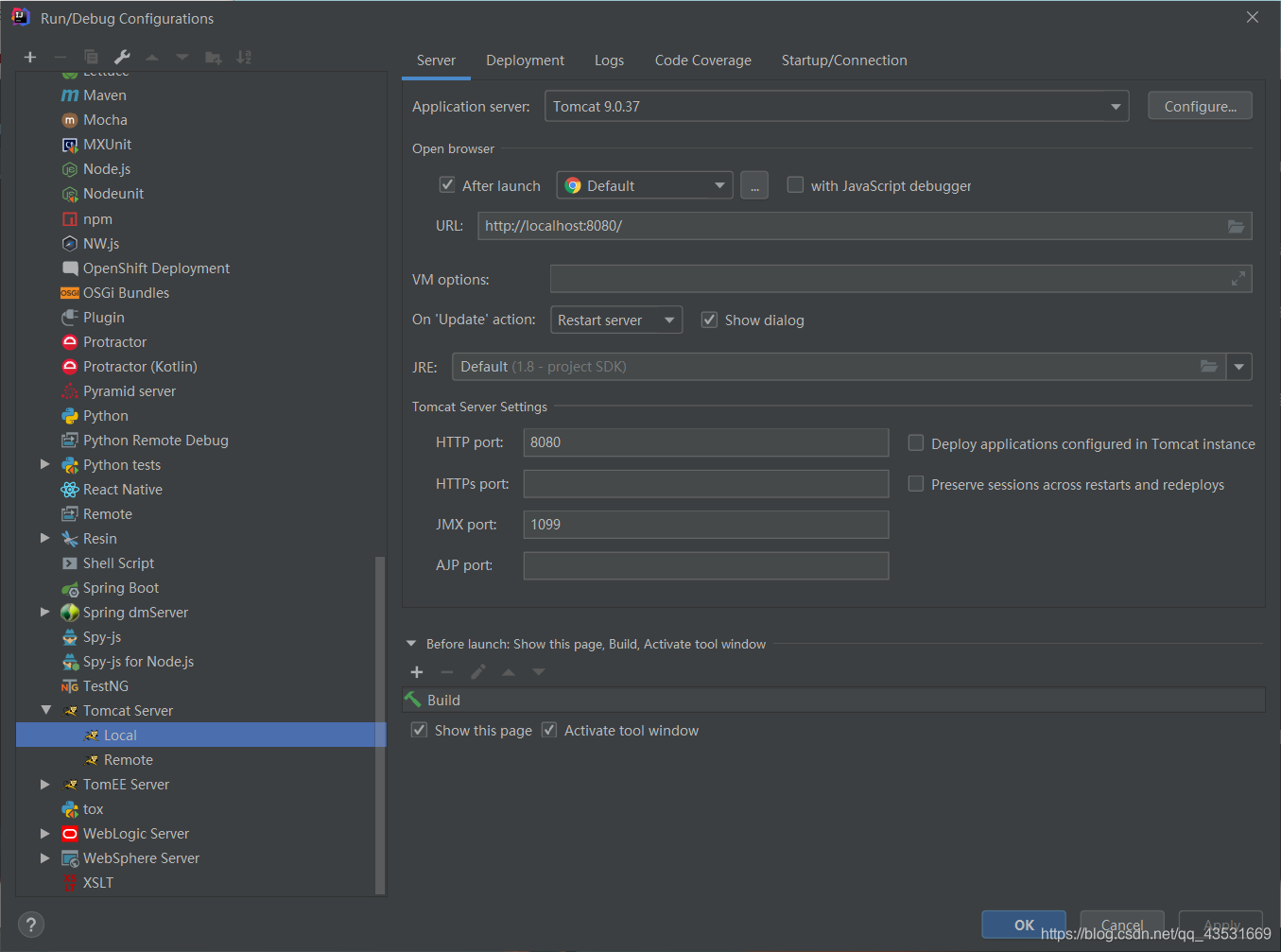Collapse the Tomcat Server node
Viewport: 1281px width, 952px height.
pos(45,710)
